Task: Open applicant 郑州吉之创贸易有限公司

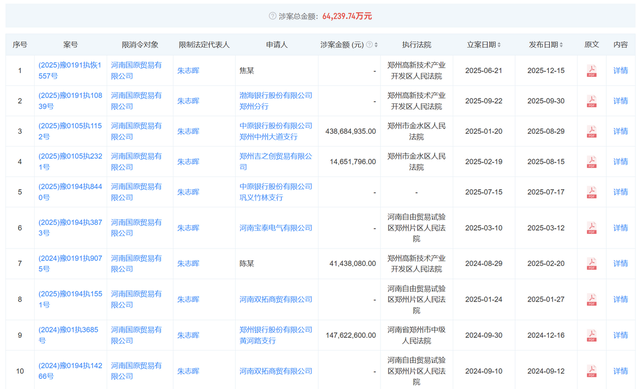Action: tap(276, 162)
